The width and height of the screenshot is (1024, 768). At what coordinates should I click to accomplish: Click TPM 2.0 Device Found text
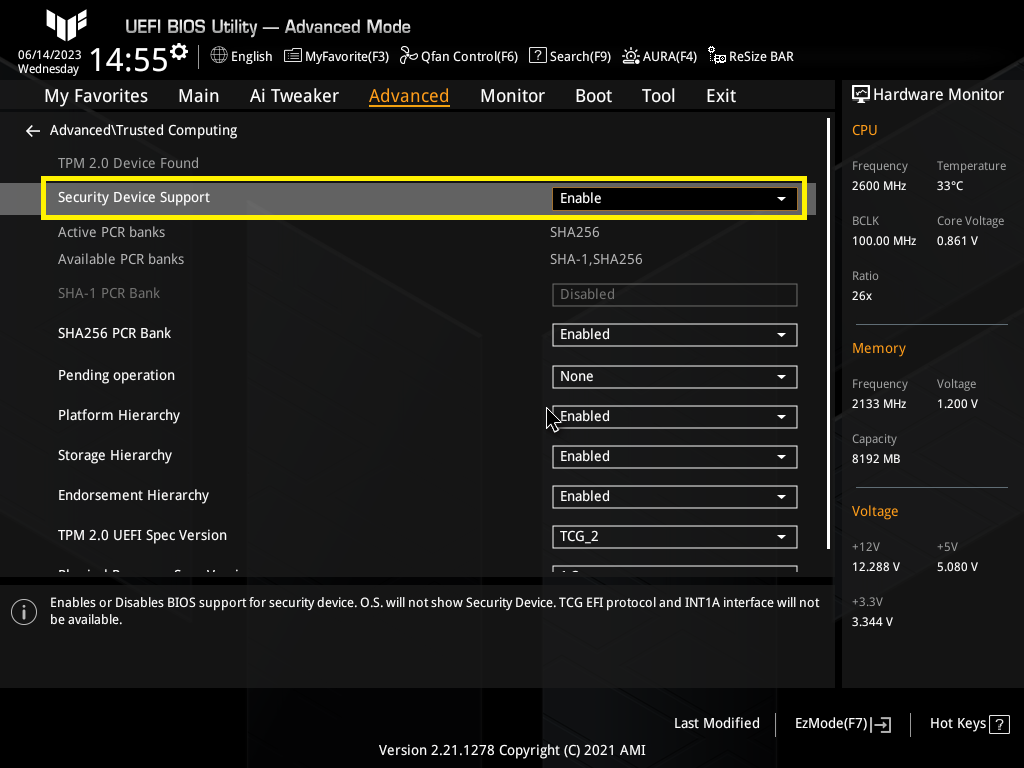click(x=128, y=163)
